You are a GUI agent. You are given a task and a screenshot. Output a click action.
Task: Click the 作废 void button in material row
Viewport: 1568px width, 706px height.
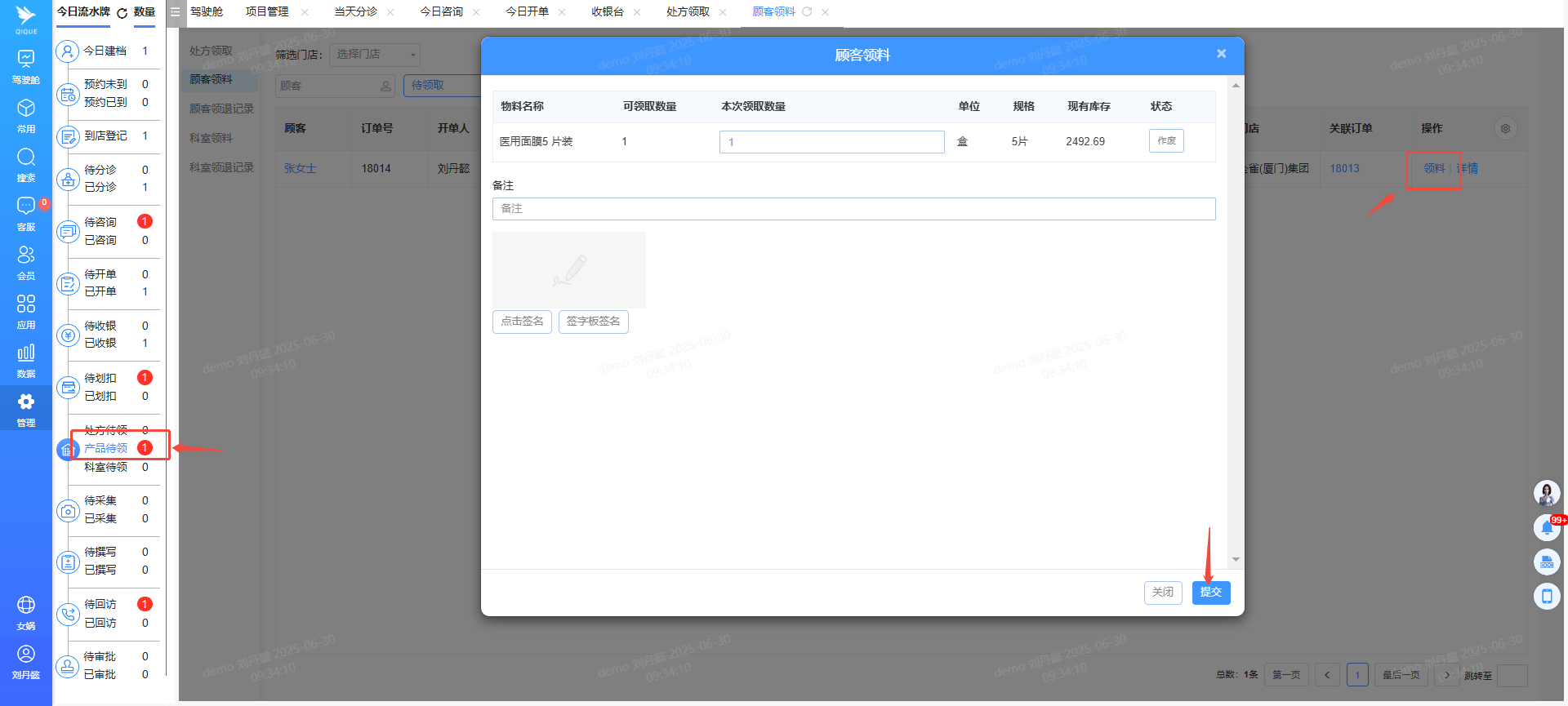coord(1166,141)
